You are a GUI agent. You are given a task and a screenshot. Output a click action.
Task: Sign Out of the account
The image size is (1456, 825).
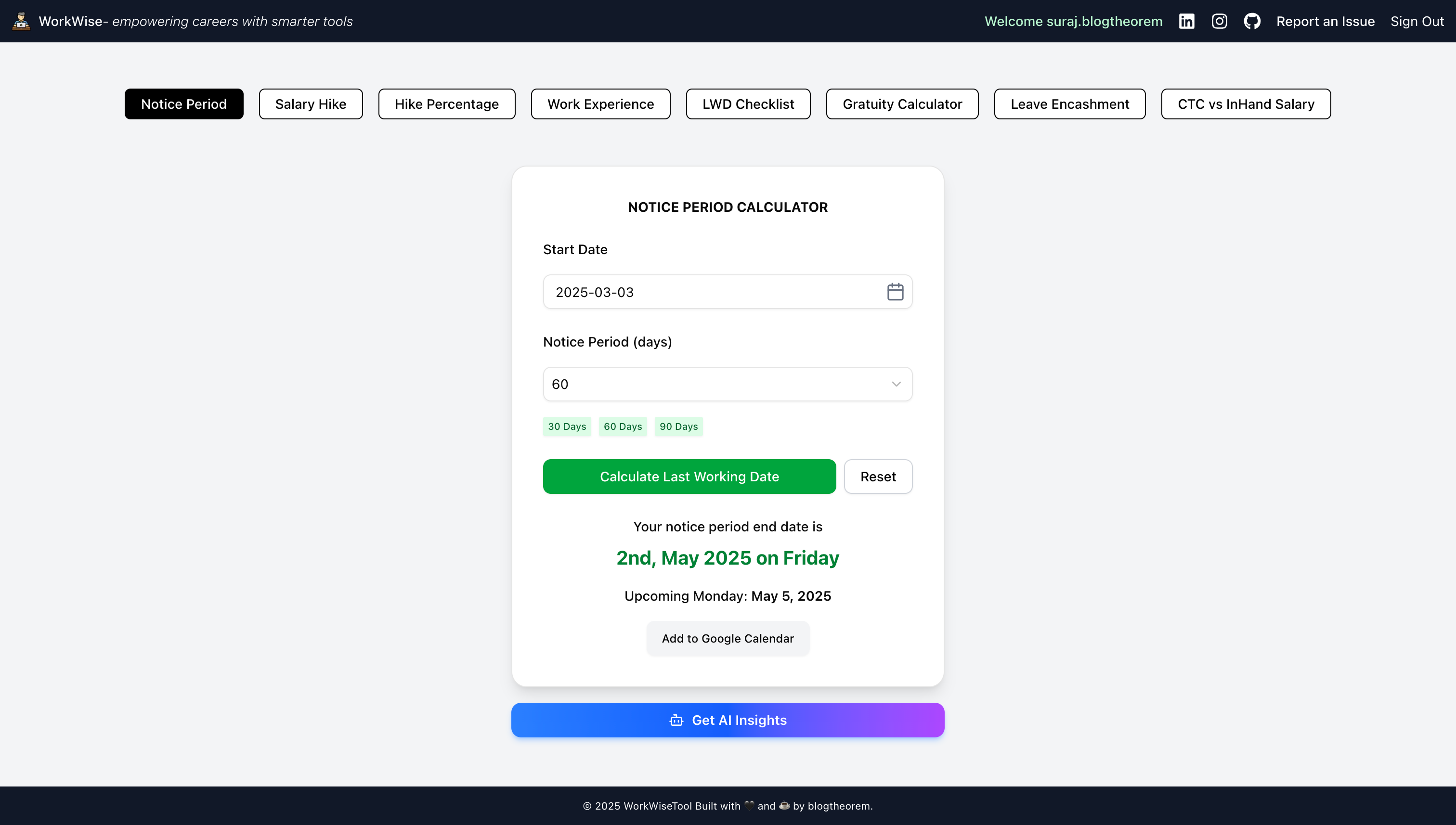pos(1417,22)
